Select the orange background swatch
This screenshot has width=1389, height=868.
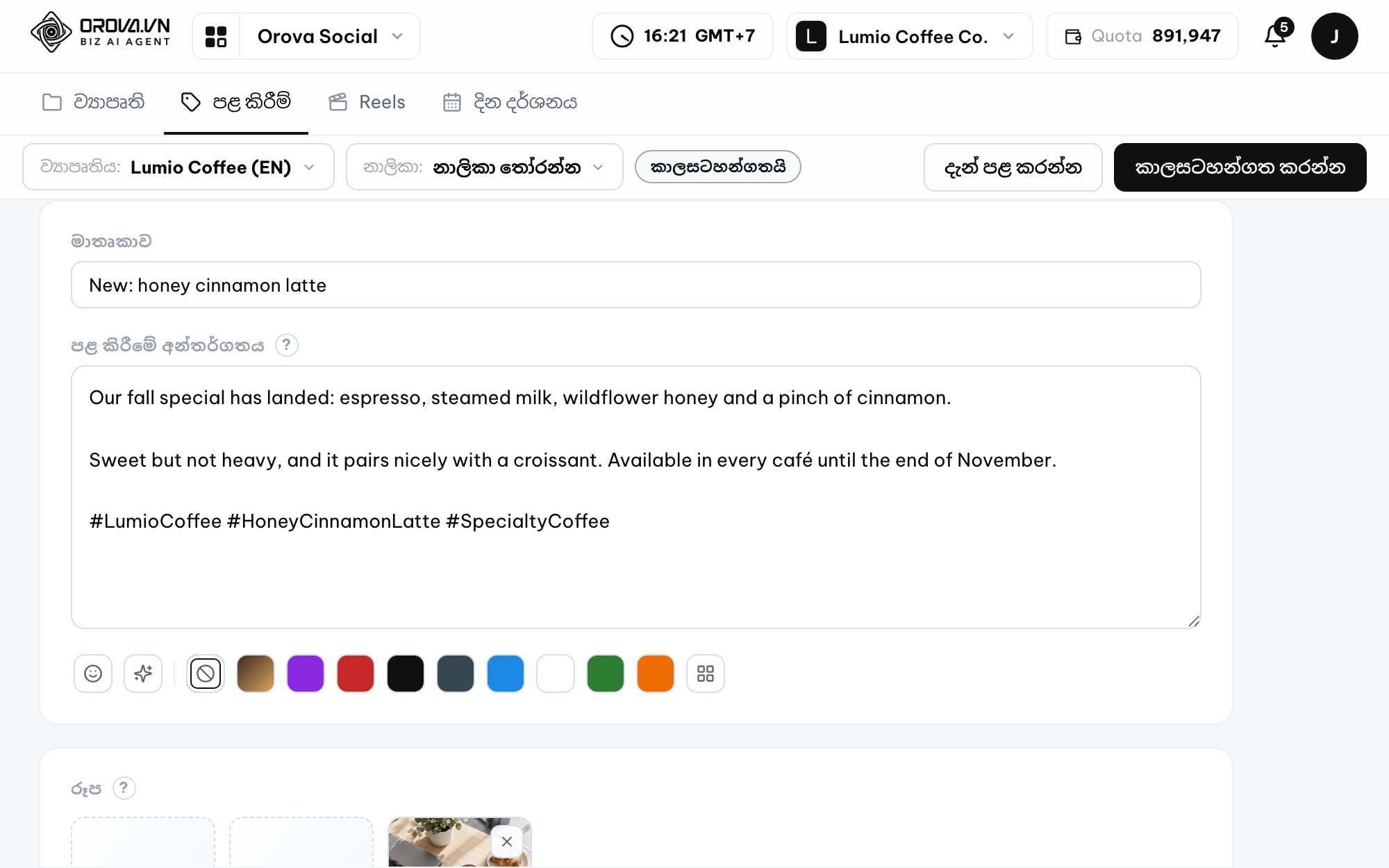pyautogui.click(x=656, y=674)
